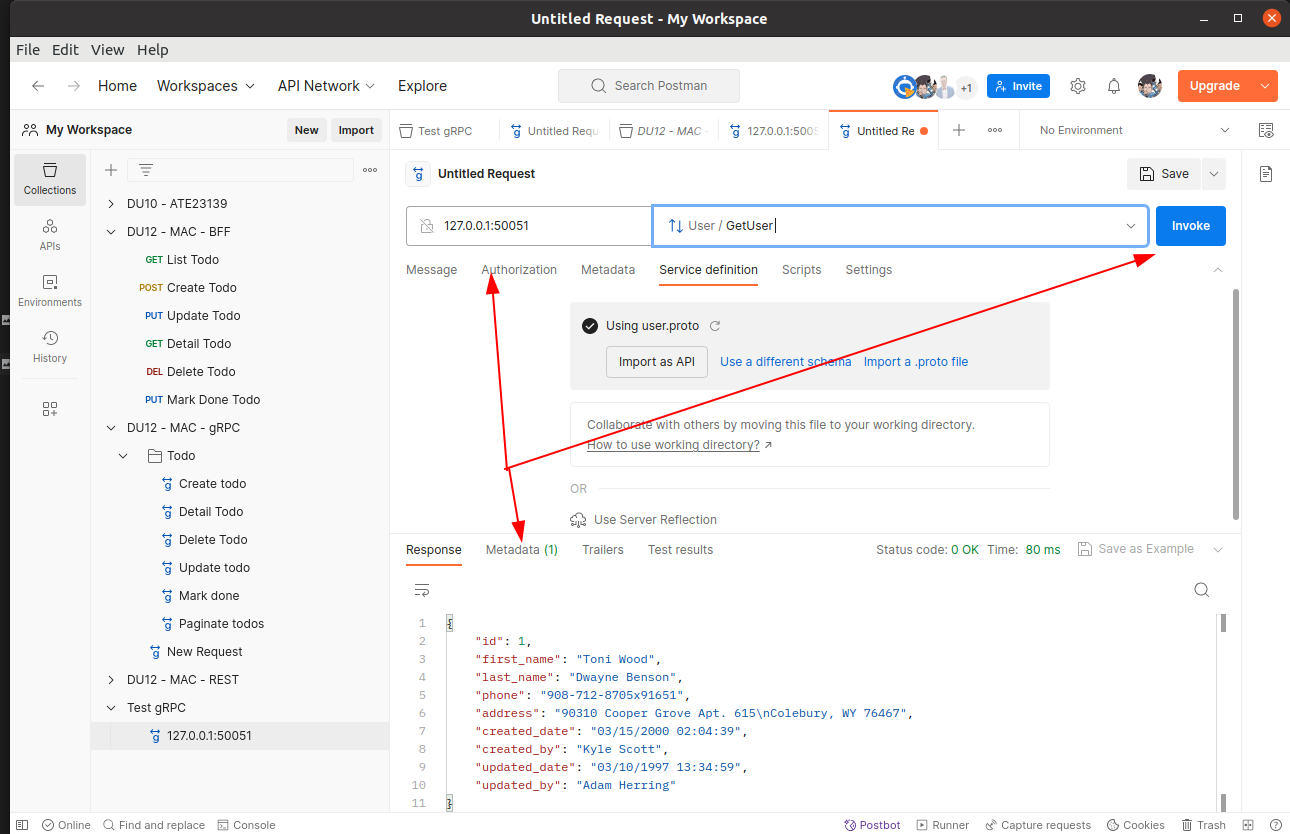This screenshot has height=834, width=1290.
Task: Open the History sidebar panel
Action: click(50, 347)
